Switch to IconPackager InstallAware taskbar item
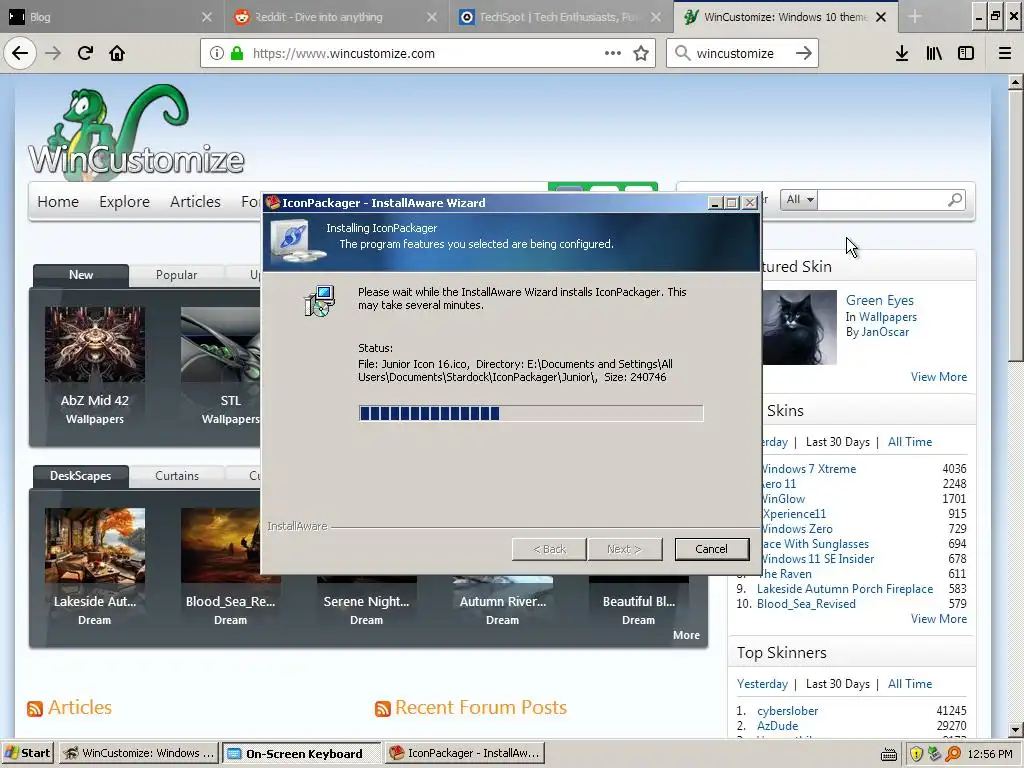The height and width of the screenshot is (768, 1024). coord(465,753)
